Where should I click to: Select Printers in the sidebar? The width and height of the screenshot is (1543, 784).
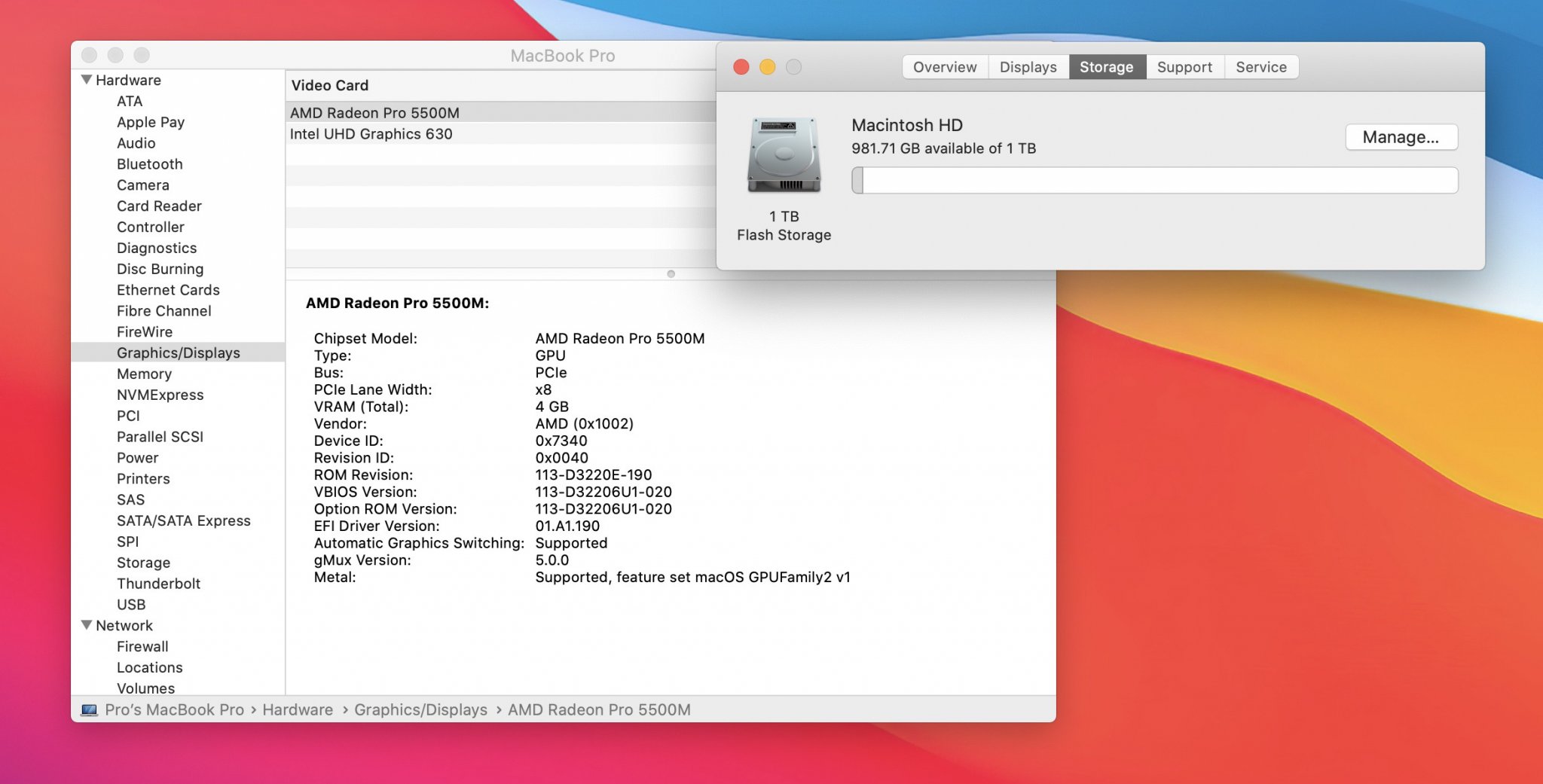143,478
